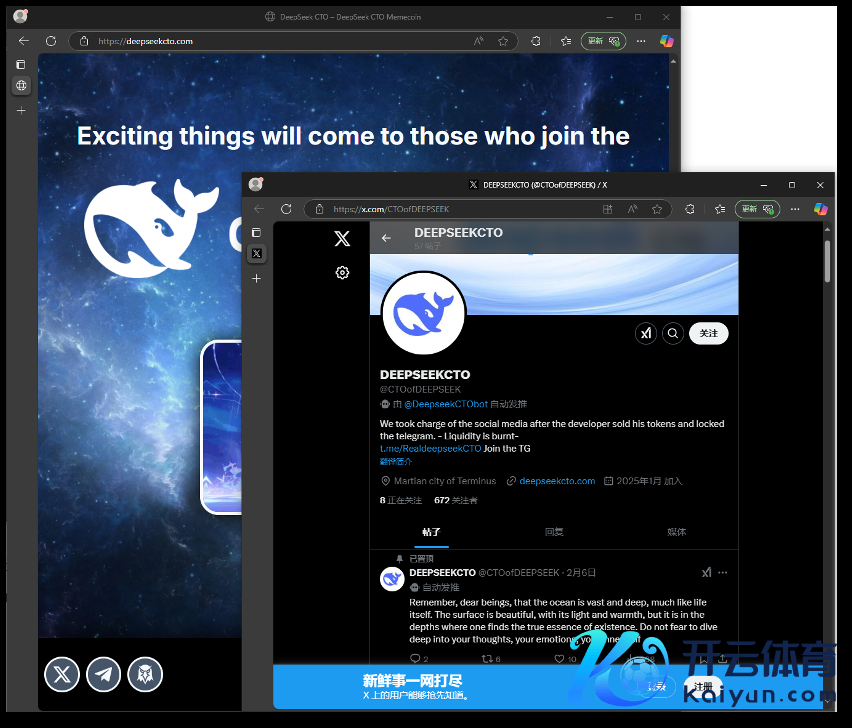Open the Copilot icon in front browser window
The height and width of the screenshot is (728, 852).
820,209
